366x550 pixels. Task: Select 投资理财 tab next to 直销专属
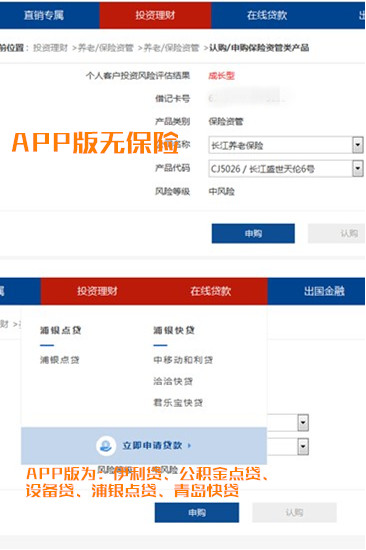point(155,15)
